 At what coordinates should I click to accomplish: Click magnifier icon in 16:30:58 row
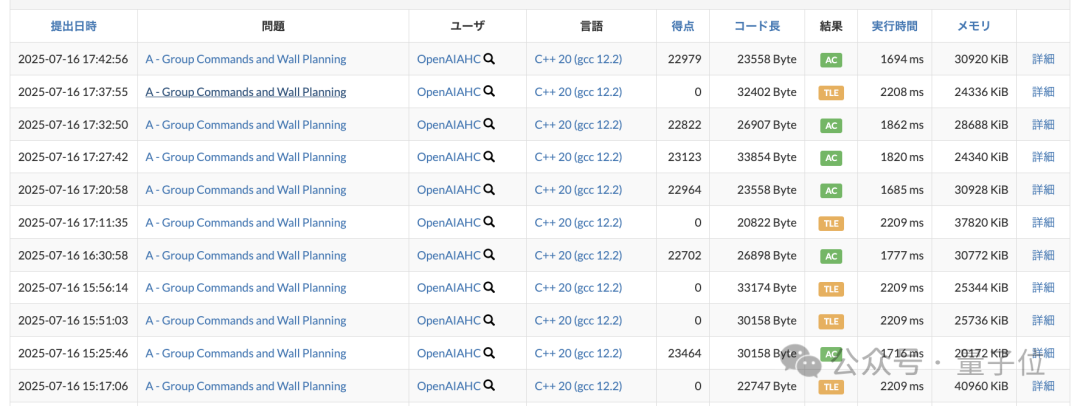coord(489,255)
